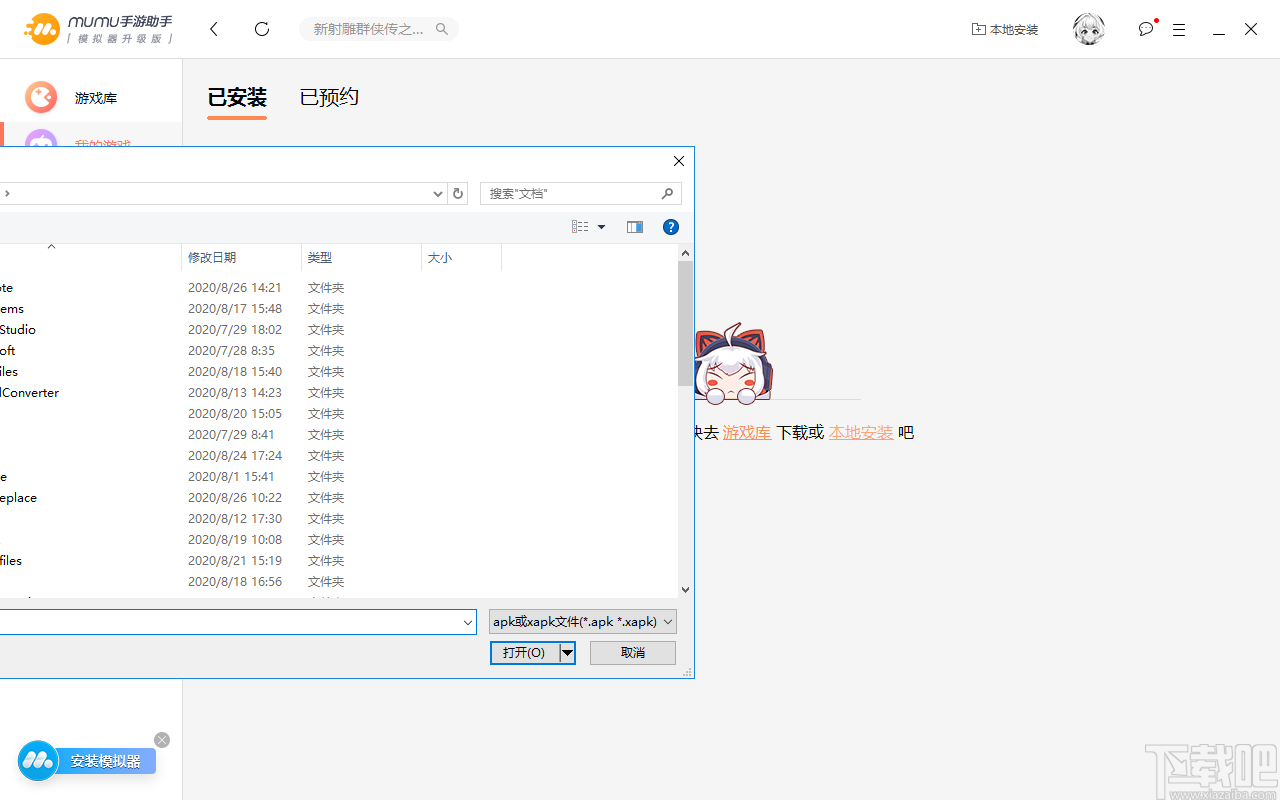
Task: Click the 我的游戏 sidebar icon
Action: [x=40, y=145]
